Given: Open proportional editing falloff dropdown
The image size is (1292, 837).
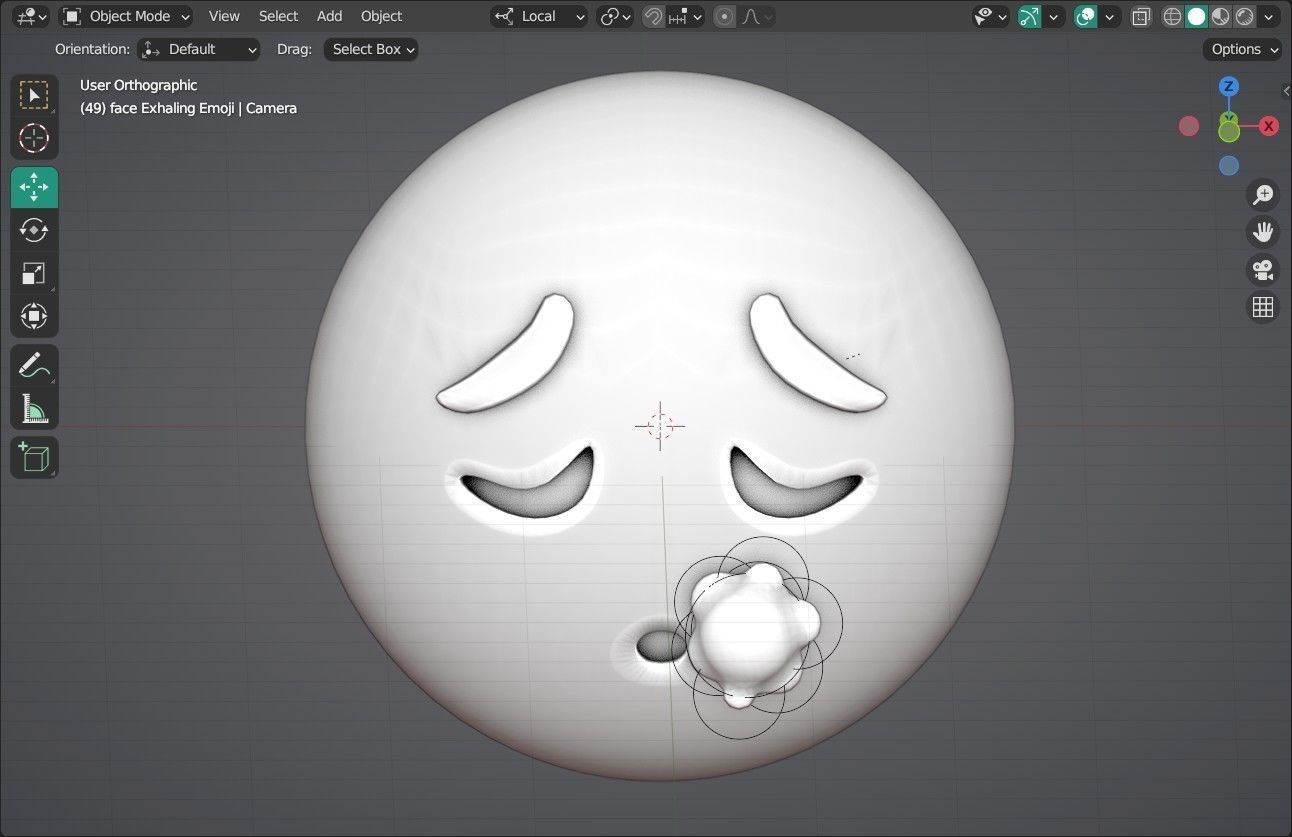Looking at the screenshot, I should [x=757, y=16].
